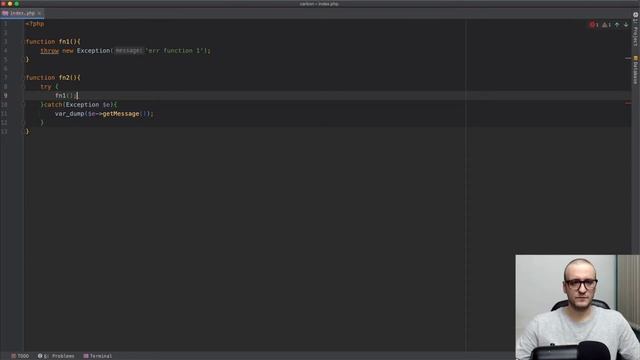
Task: Click line number 9 in gutter
Action: coord(5,96)
